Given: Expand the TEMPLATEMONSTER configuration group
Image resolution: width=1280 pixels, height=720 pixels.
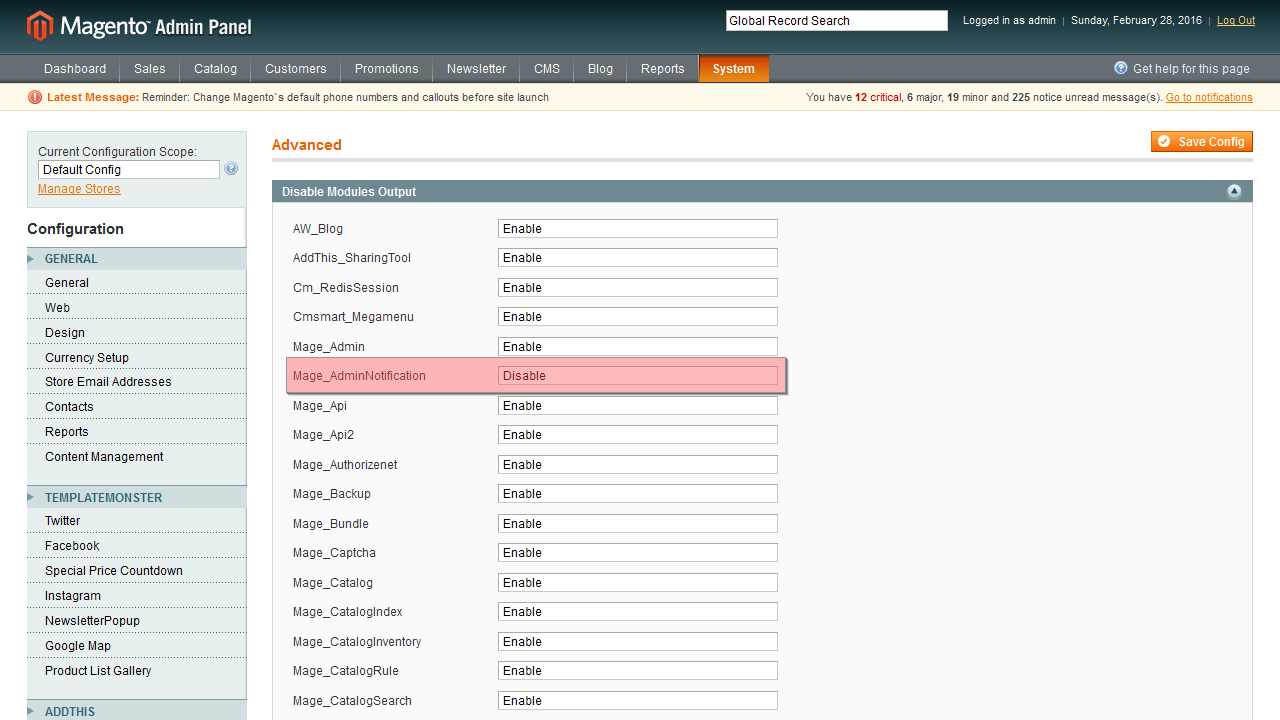Looking at the screenshot, I should point(136,498).
